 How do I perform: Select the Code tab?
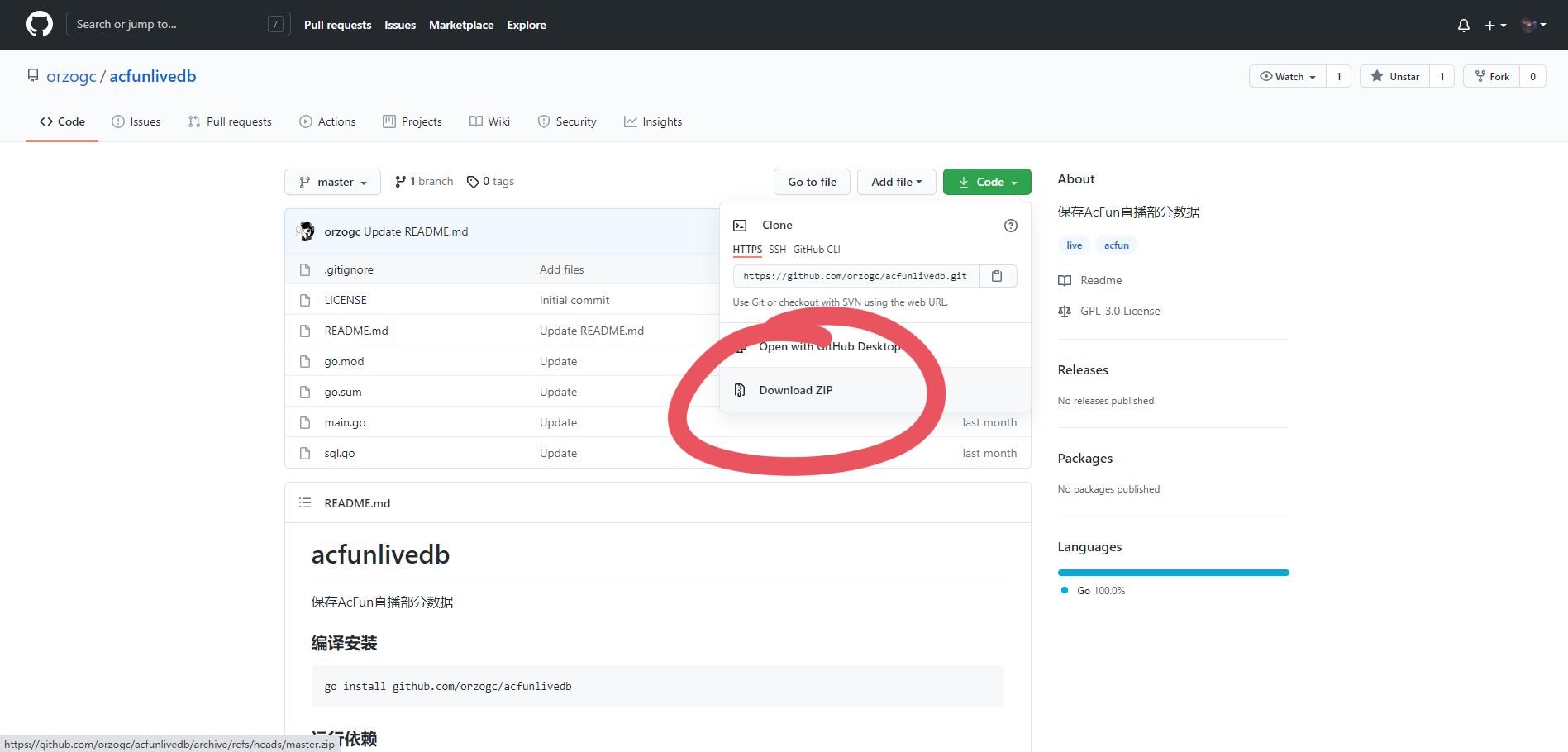(x=62, y=121)
